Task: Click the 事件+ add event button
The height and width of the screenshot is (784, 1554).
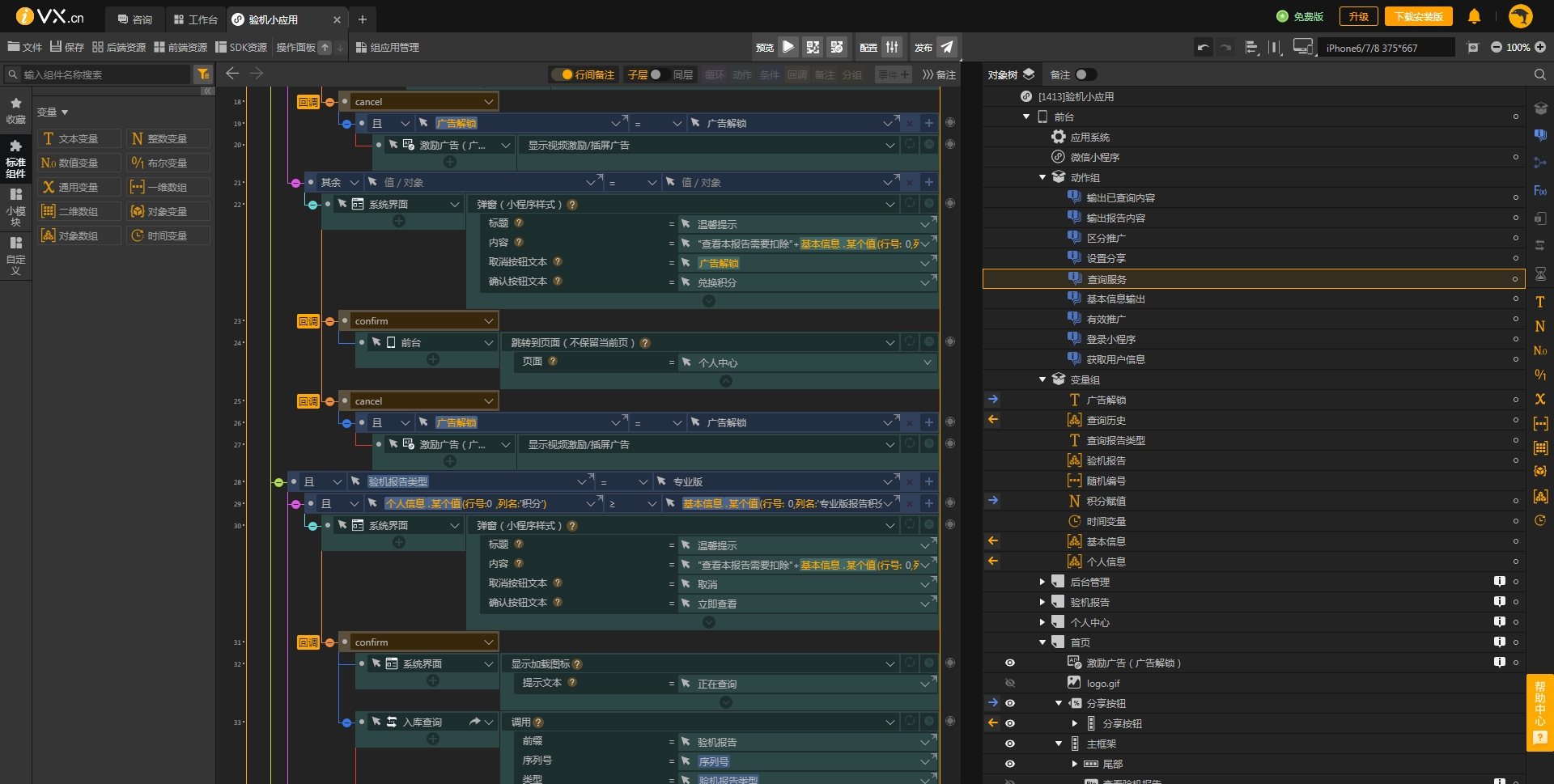Action: click(x=894, y=74)
